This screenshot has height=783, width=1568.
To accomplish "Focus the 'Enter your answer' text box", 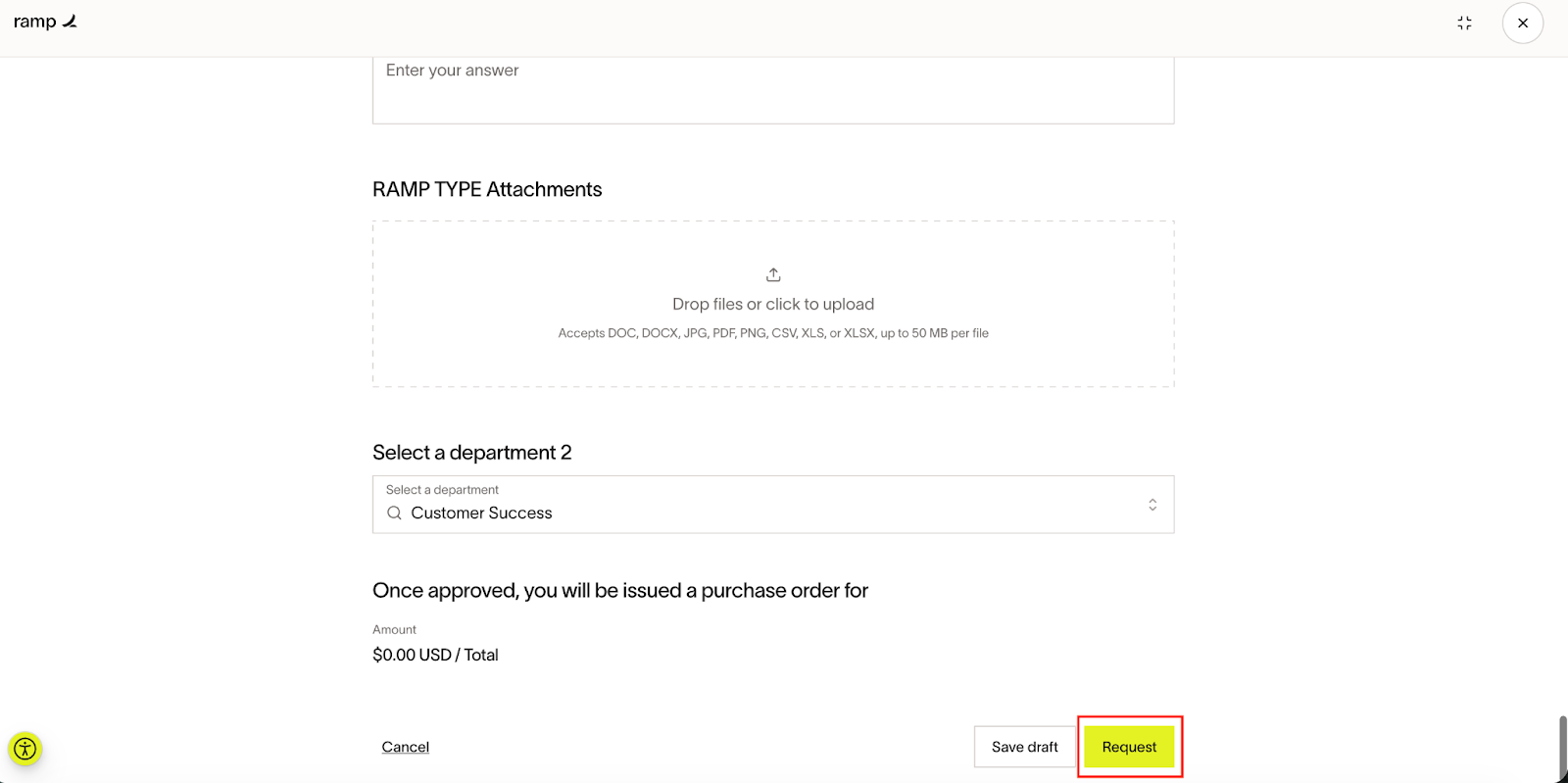I will pos(772,88).
